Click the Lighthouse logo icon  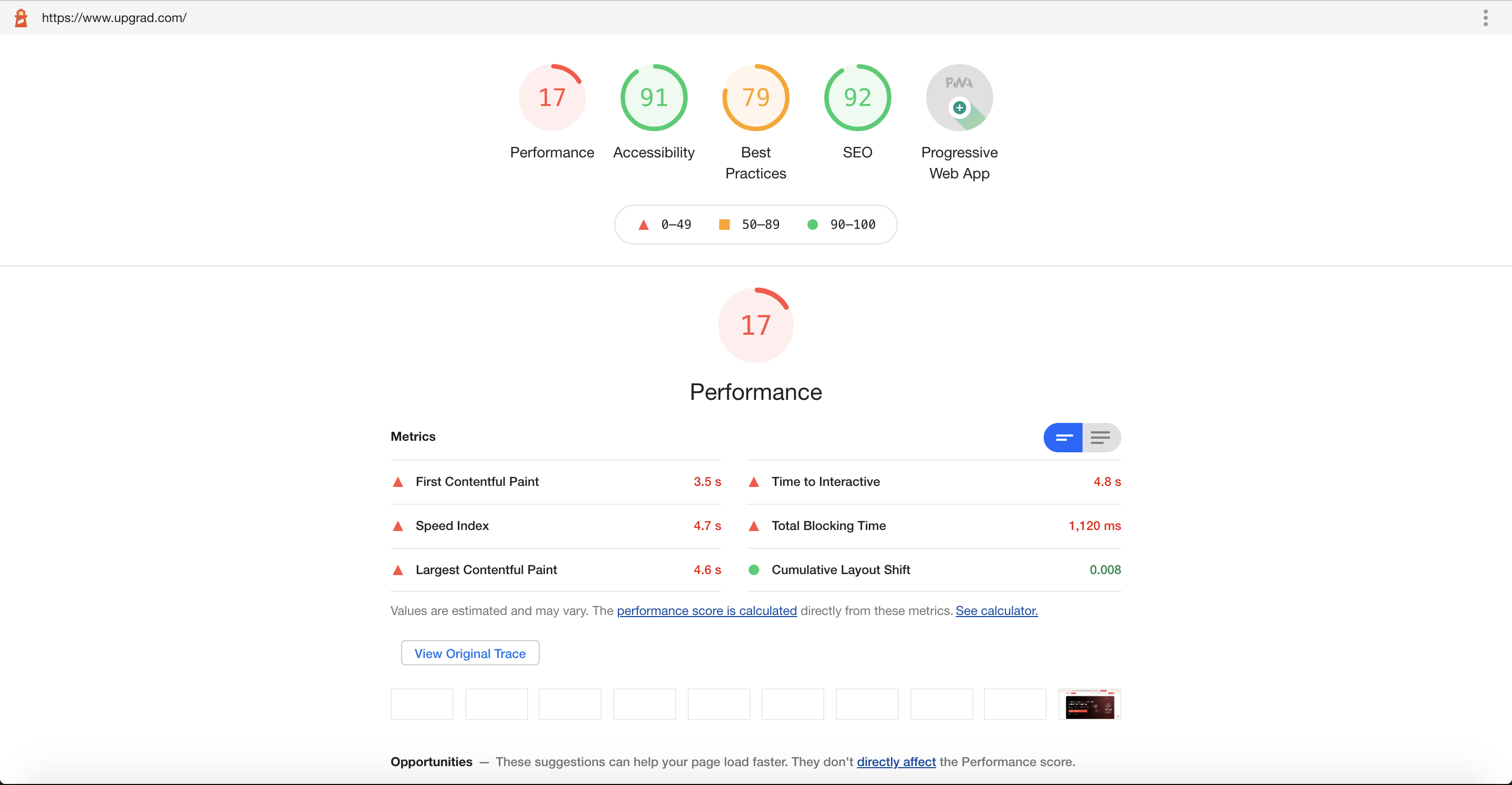[x=21, y=18]
